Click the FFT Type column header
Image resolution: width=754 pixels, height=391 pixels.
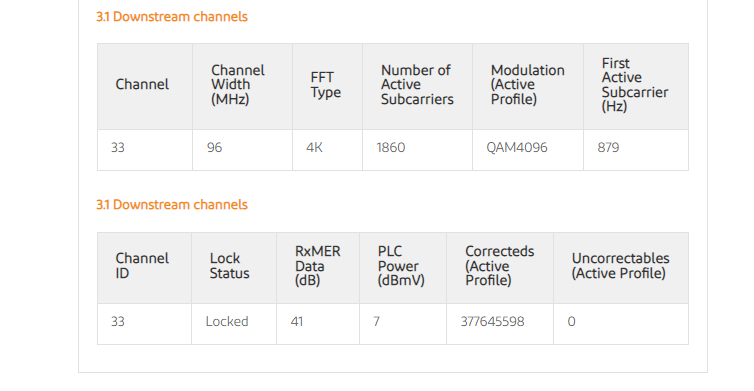(x=326, y=85)
